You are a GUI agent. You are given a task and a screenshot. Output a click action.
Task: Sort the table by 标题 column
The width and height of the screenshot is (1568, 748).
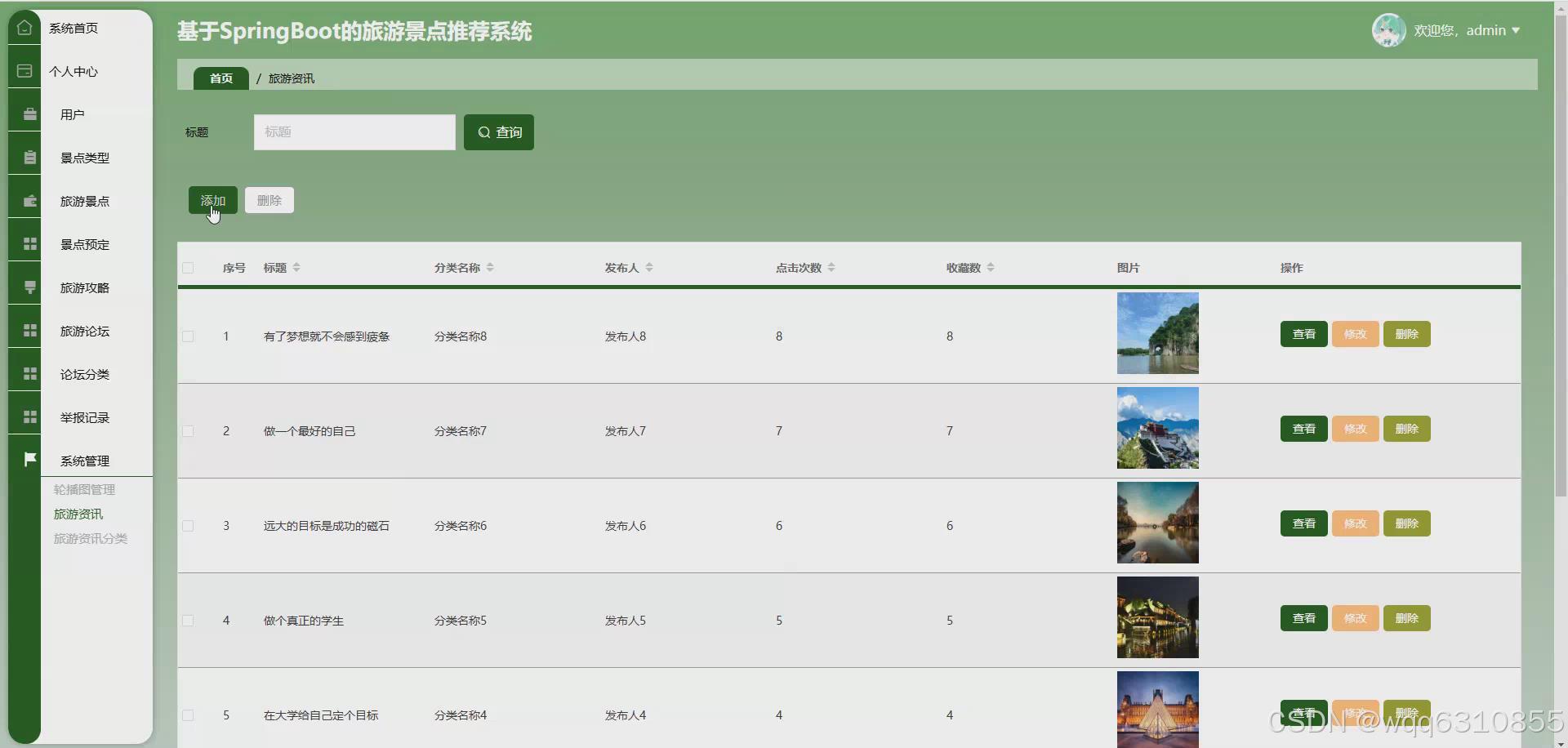296,267
